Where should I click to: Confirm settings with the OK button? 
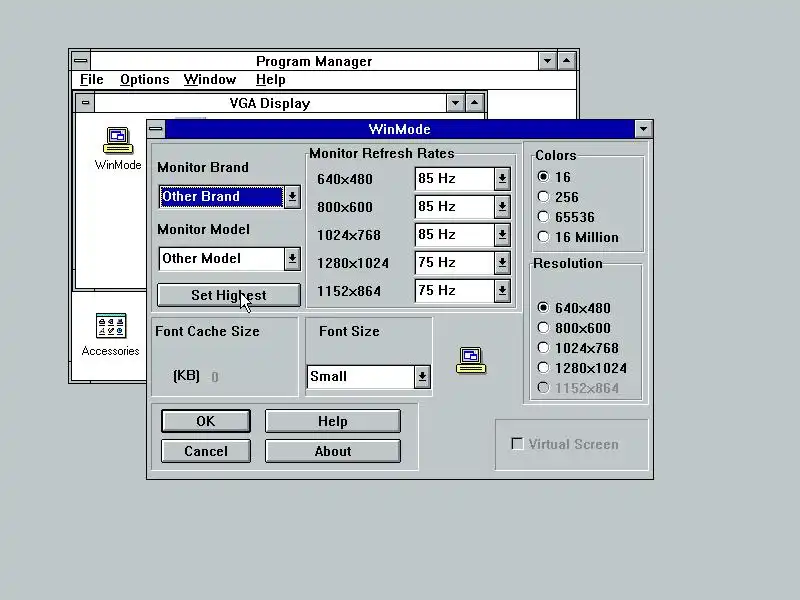(x=206, y=421)
